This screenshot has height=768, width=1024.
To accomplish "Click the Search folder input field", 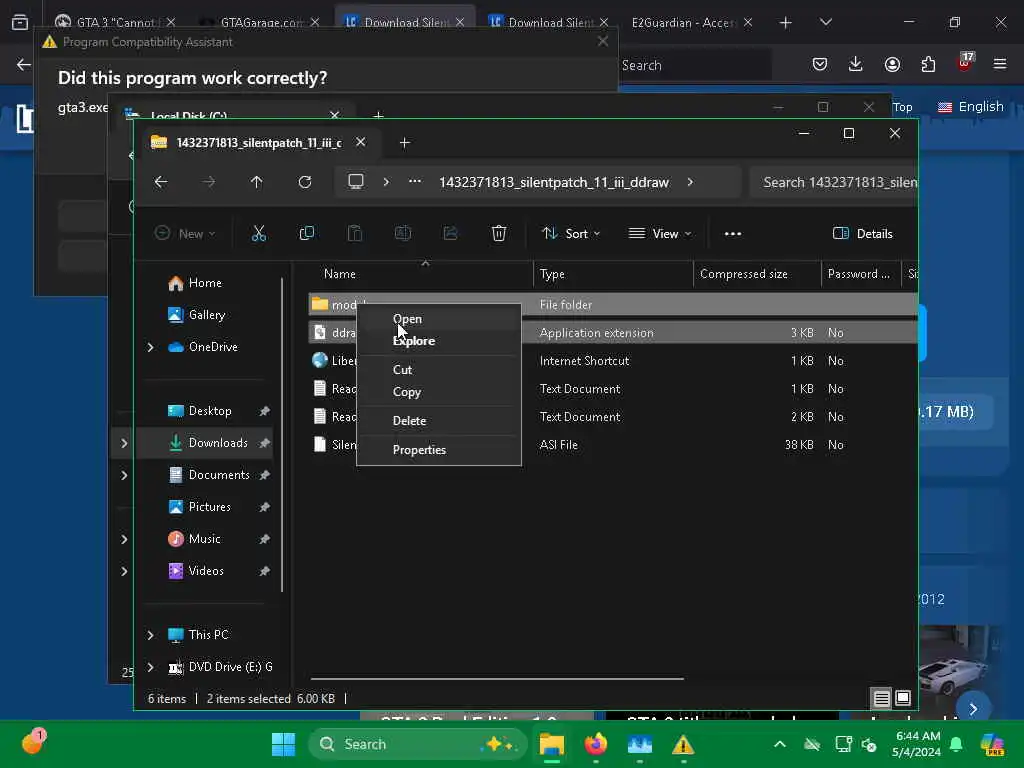I will (x=836, y=182).
